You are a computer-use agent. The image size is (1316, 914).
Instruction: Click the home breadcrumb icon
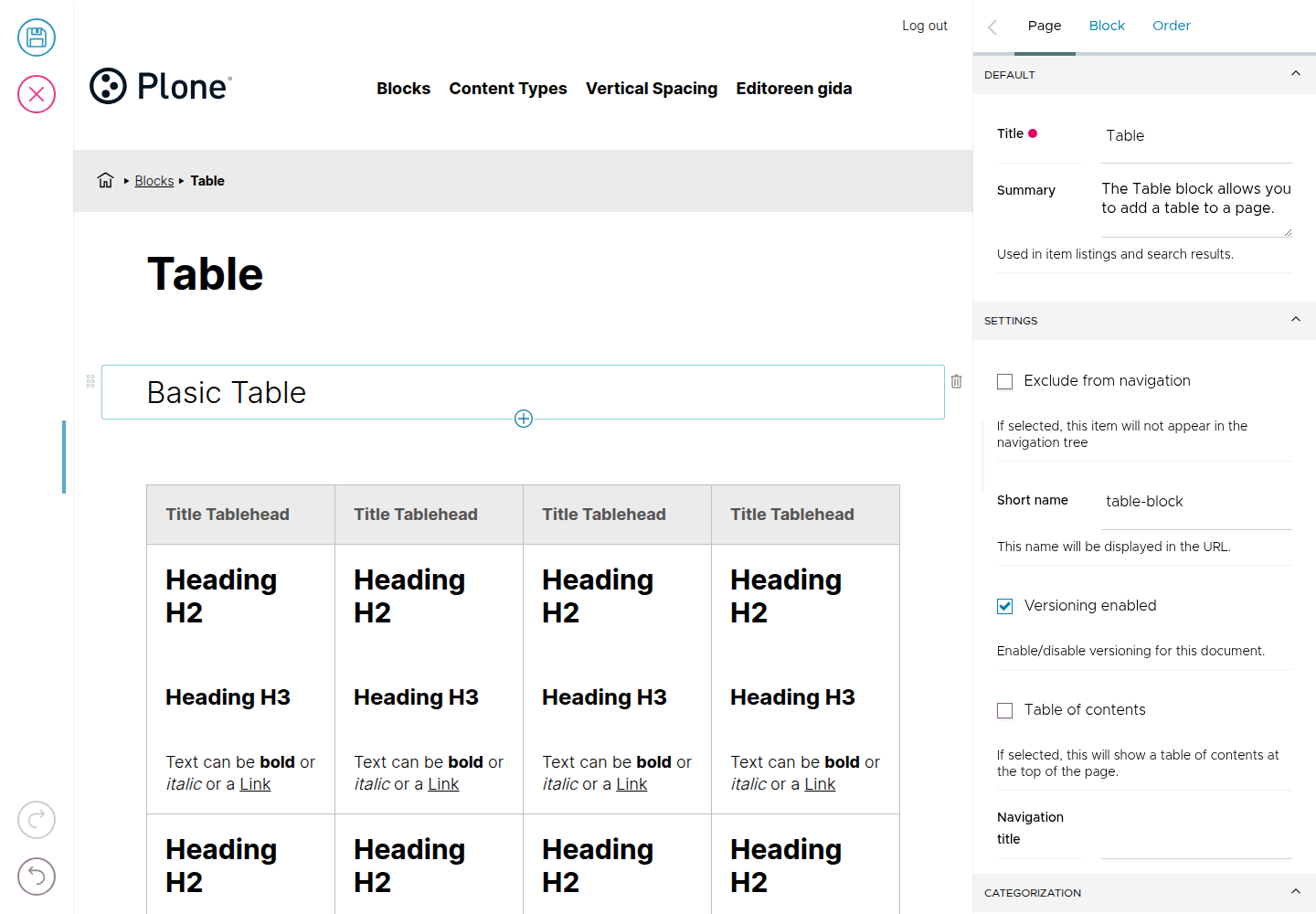[106, 180]
